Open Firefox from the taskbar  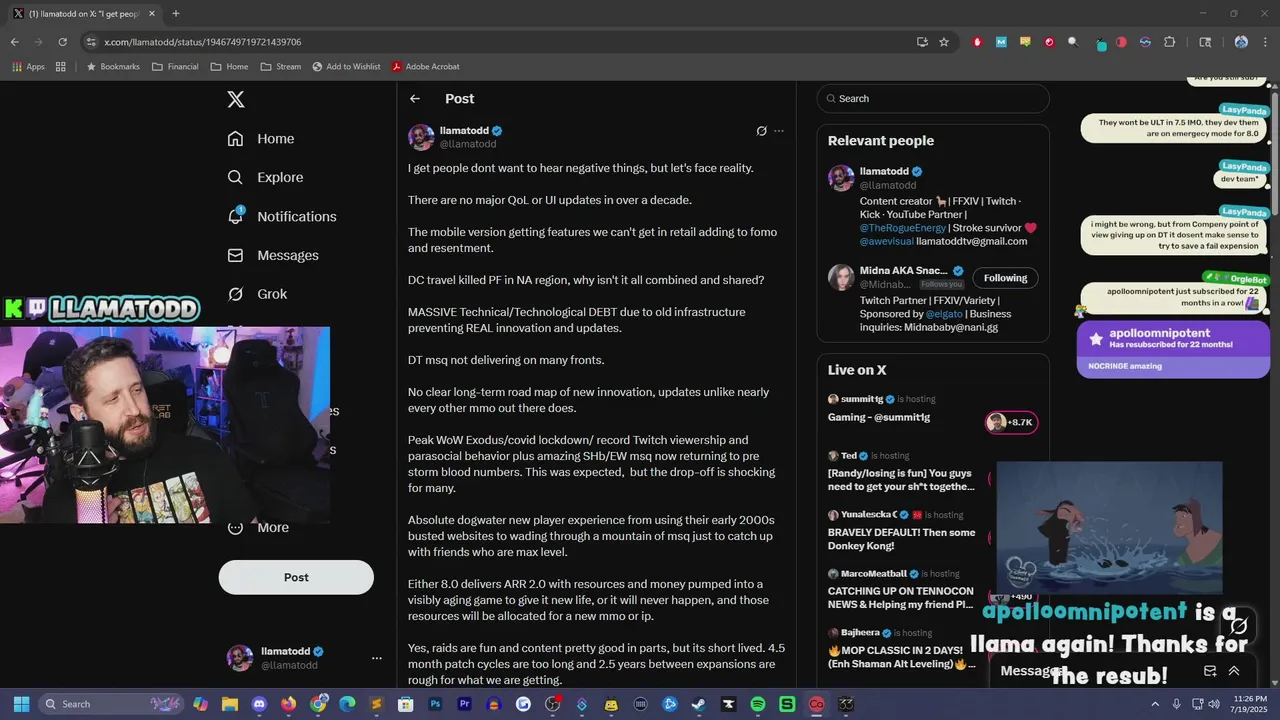coord(289,704)
